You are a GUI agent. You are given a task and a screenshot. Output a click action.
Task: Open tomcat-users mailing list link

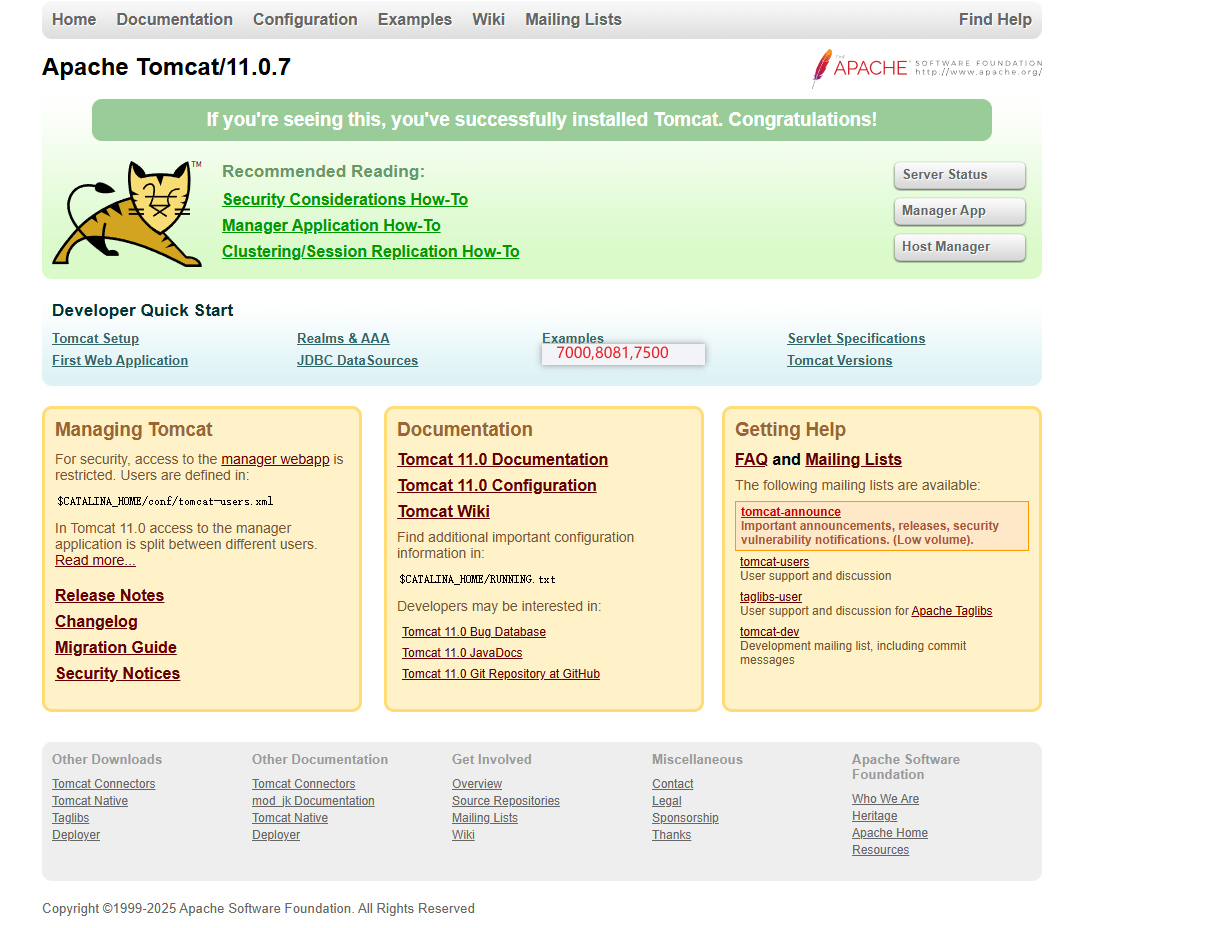[774, 562]
